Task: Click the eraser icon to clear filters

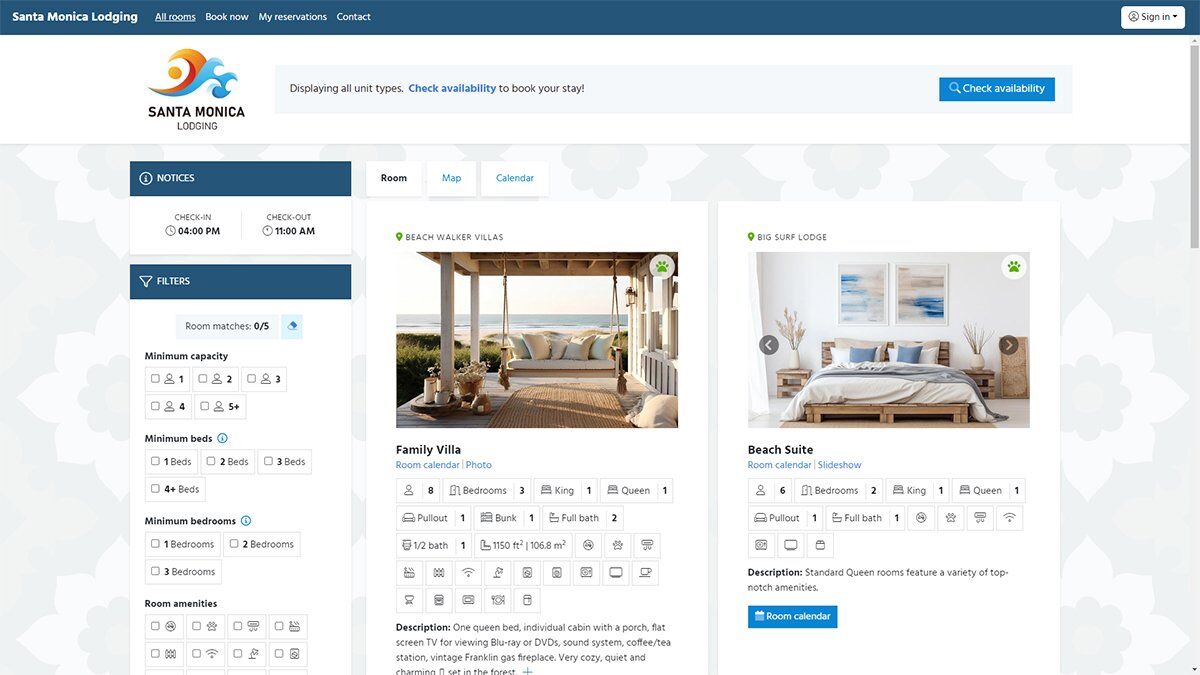Action: (x=292, y=326)
